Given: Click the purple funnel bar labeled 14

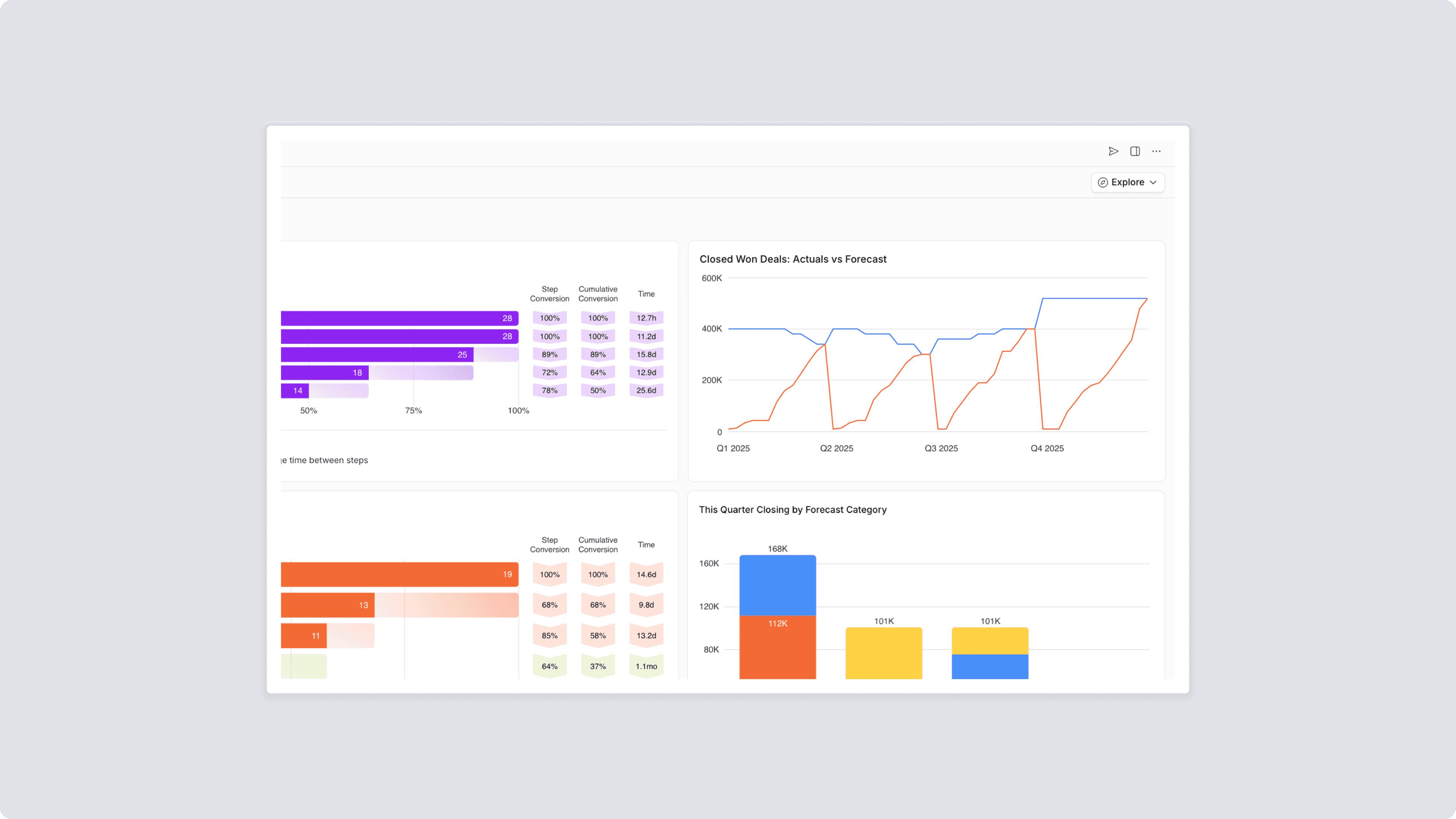Looking at the screenshot, I should click(x=295, y=391).
